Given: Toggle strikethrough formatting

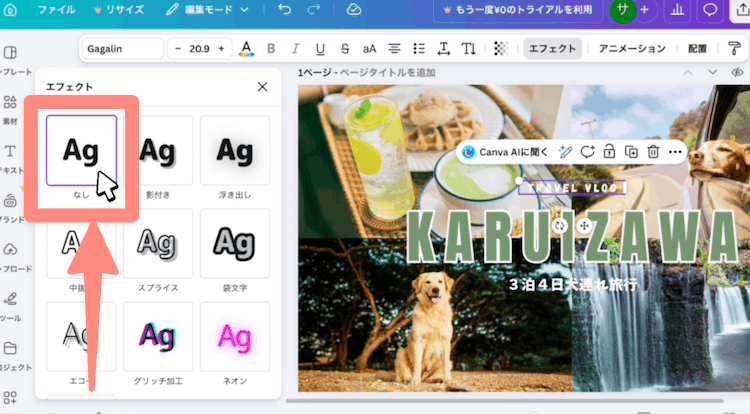Looking at the screenshot, I should pos(345,49).
